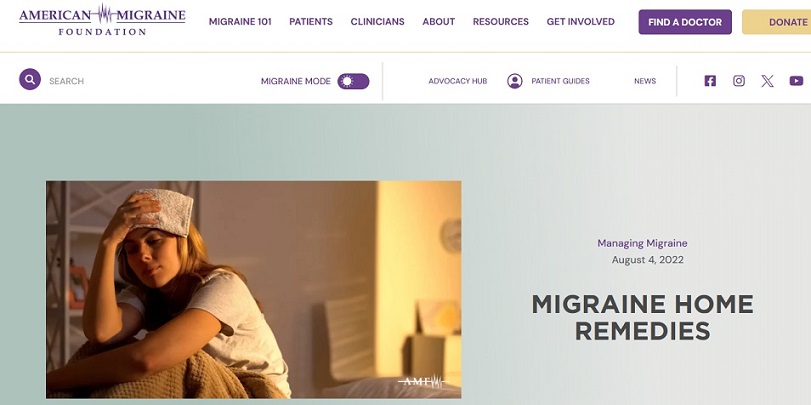
Task: Open the Get Involved menu
Action: point(580,22)
